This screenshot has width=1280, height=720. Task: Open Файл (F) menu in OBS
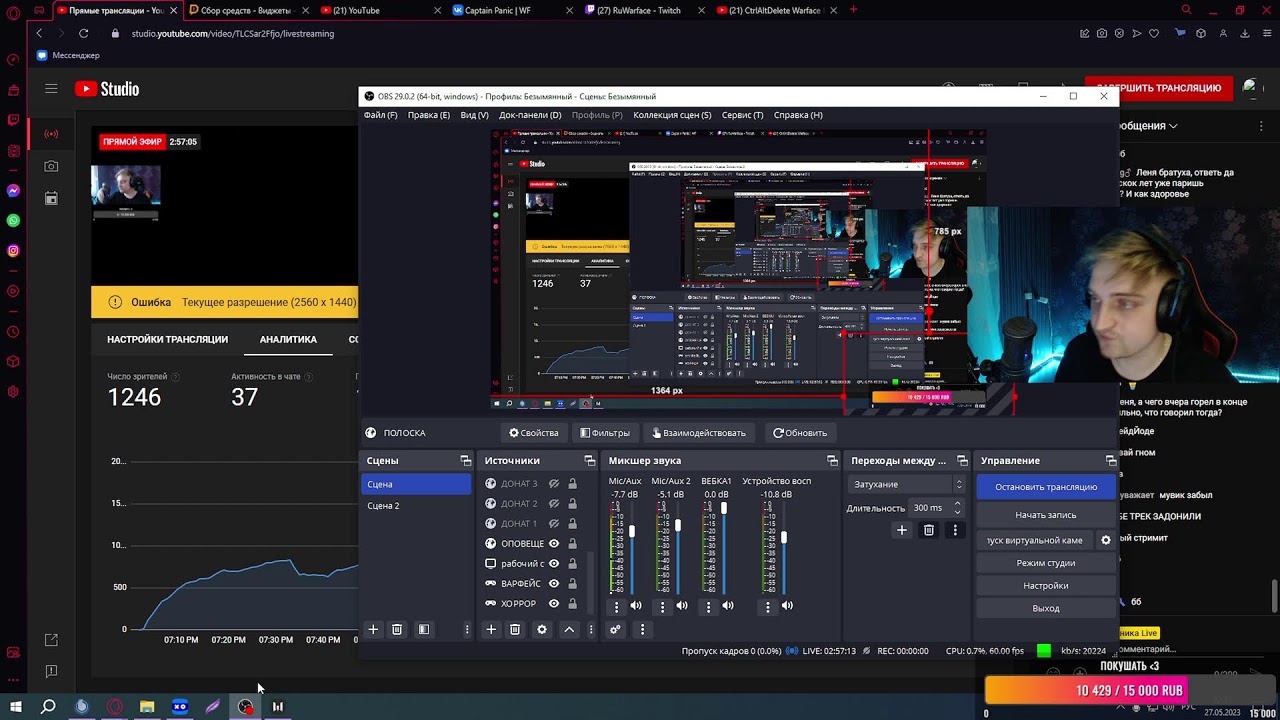coord(380,115)
